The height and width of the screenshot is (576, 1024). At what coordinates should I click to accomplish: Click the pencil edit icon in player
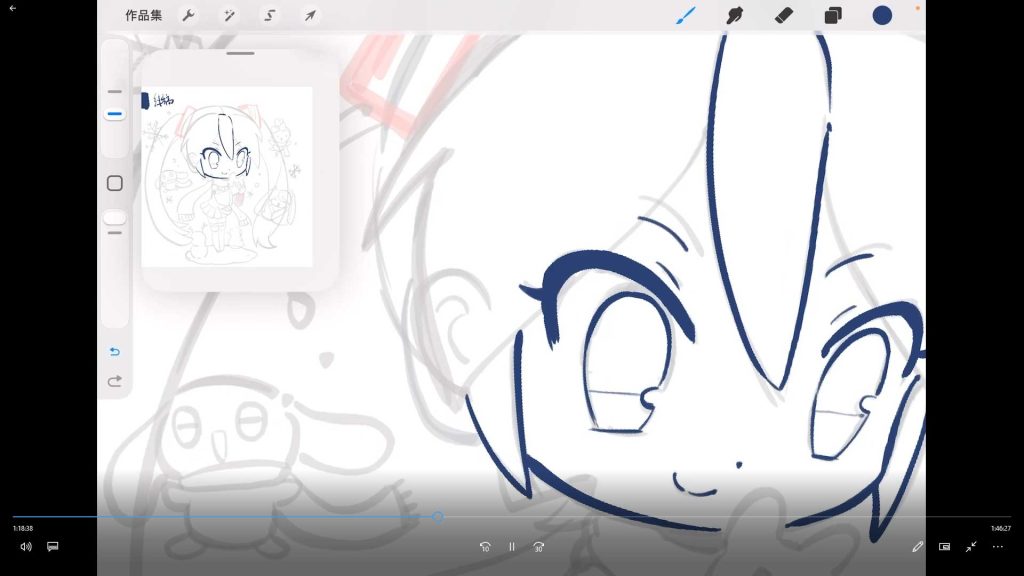pyautogui.click(x=918, y=547)
